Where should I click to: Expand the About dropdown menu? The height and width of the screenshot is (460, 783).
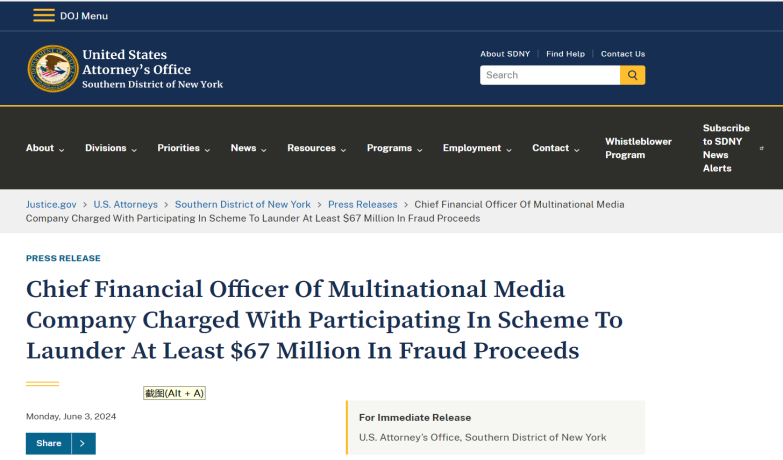click(45, 148)
